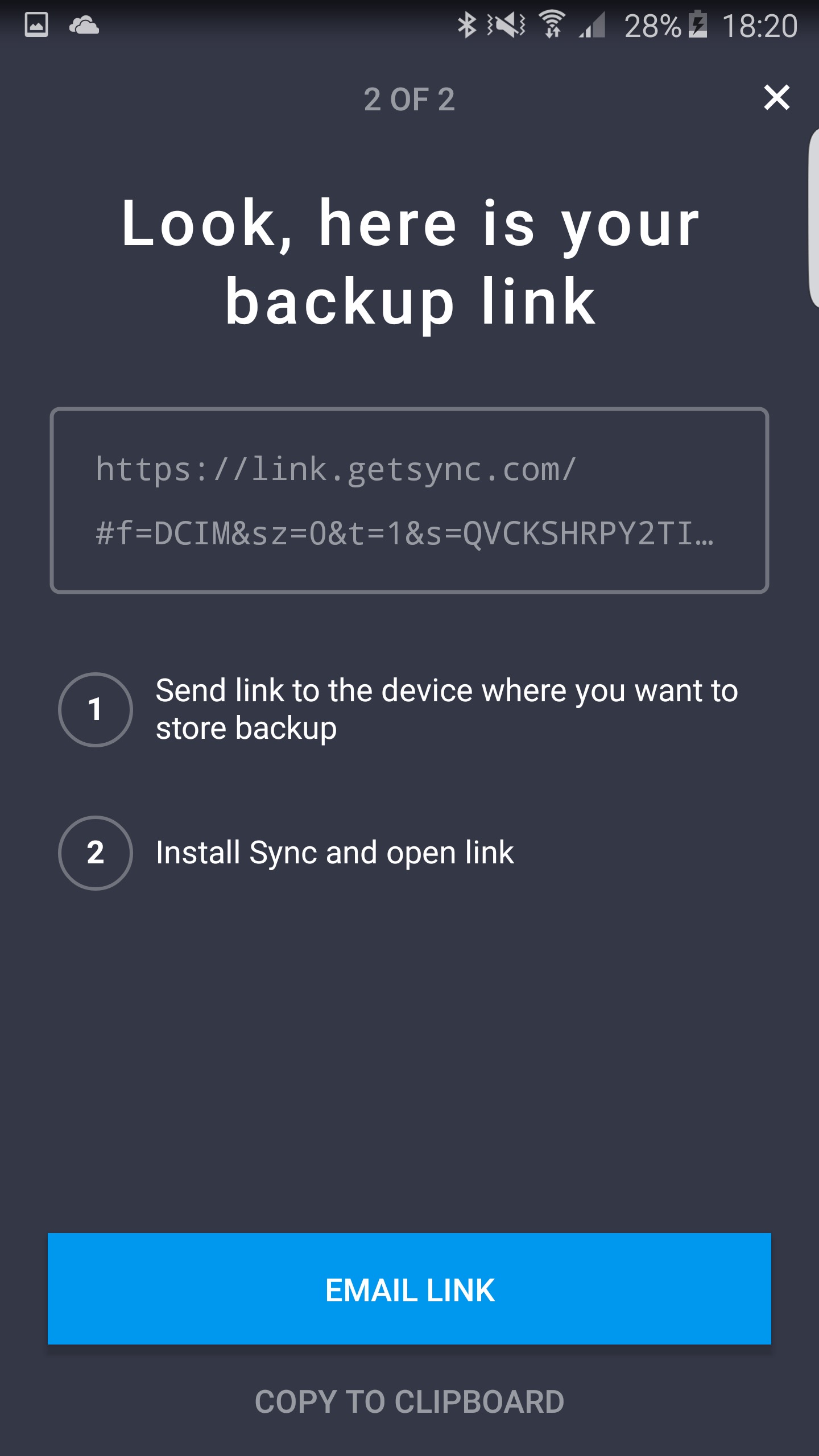Tap the step 1 circle icon
819x1456 pixels.
(x=96, y=709)
